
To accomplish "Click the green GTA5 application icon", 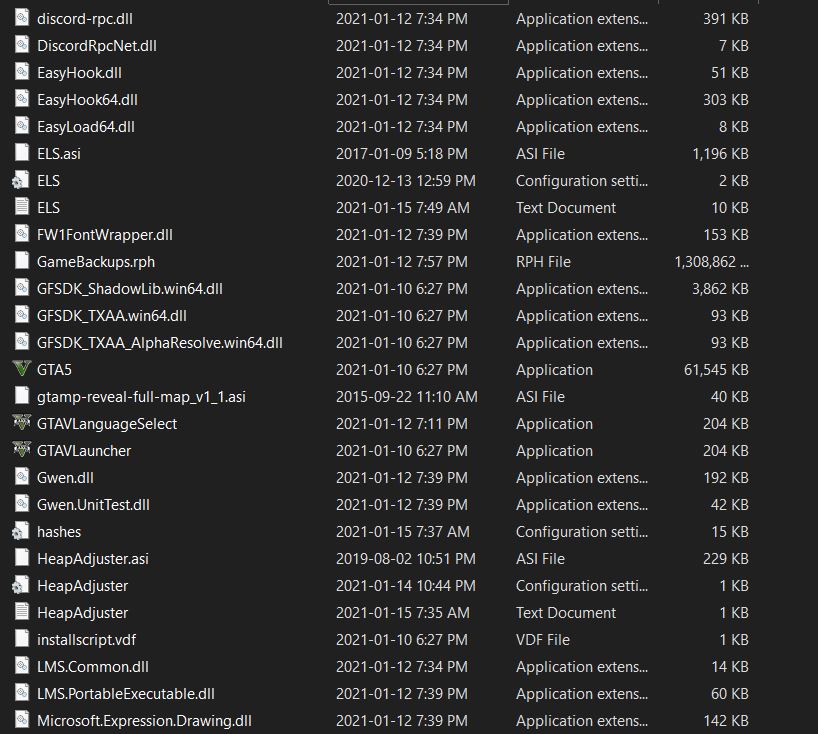I will pyautogui.click(x=21, y=369).
